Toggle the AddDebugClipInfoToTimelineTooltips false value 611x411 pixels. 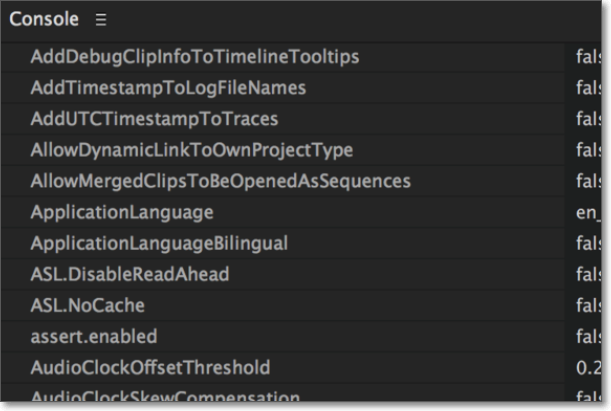tap(588, 57)
